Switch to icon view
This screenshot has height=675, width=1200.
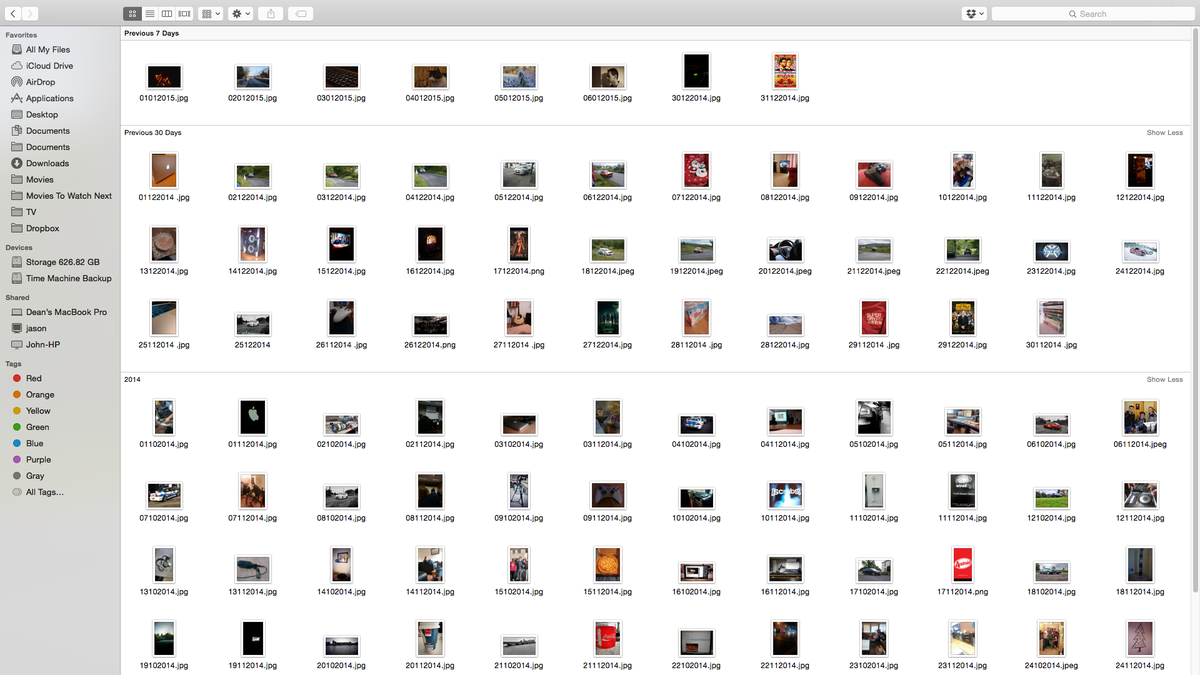pyautogui.click(x=132, y=14)
